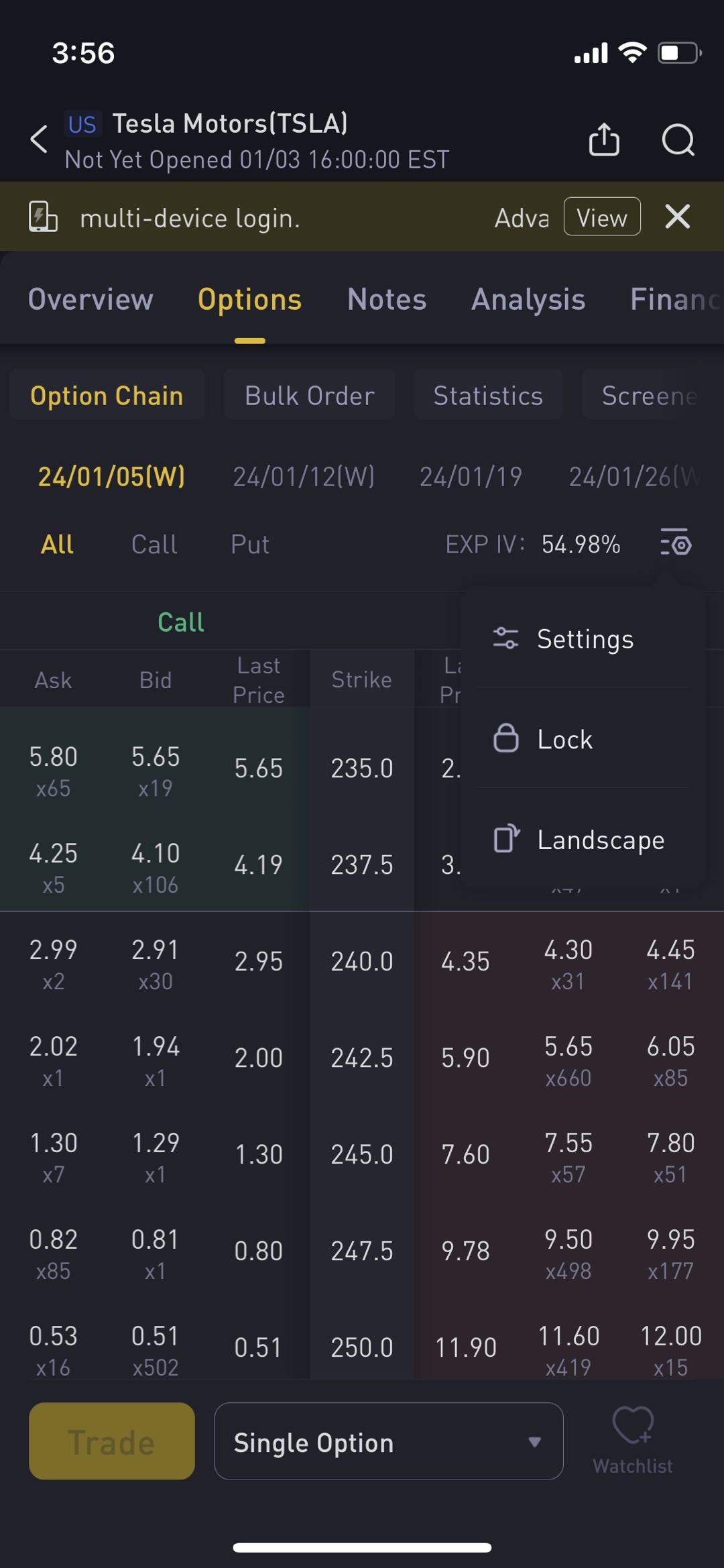Image resolution: width=724 pixels, height=1568 pixels.
Task: Open the share icon in header
Action: tap(604, 139)
